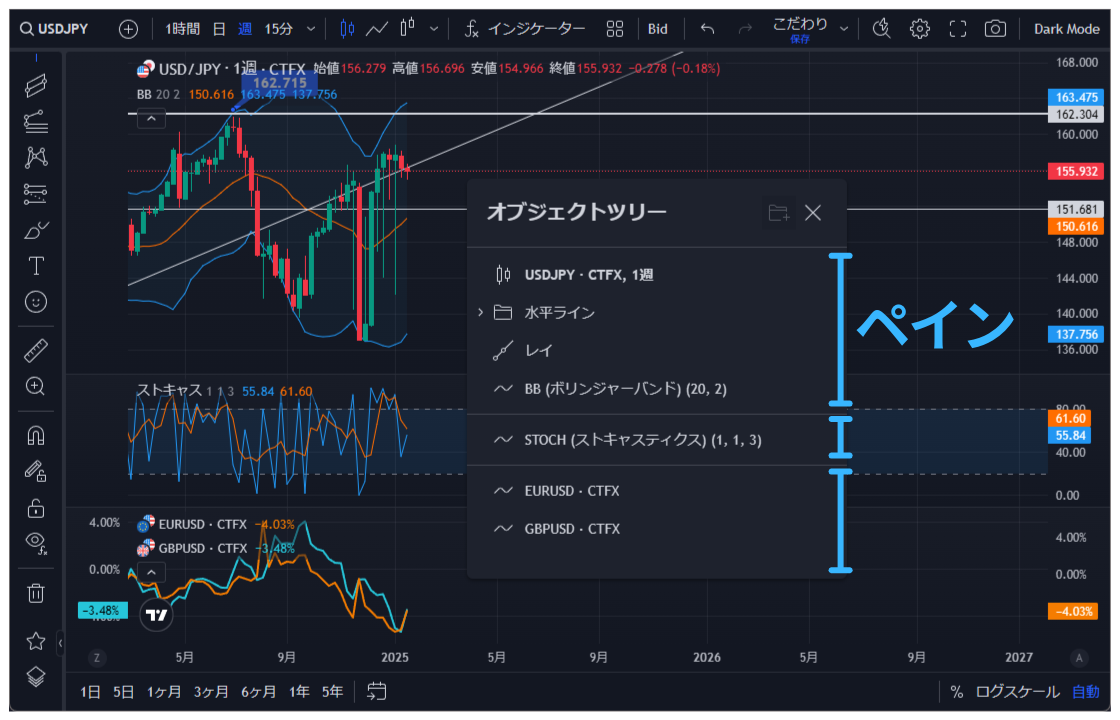Collapse the left toolbar arrow
This screenshot has width=1120, height=720.
(60, 643)
